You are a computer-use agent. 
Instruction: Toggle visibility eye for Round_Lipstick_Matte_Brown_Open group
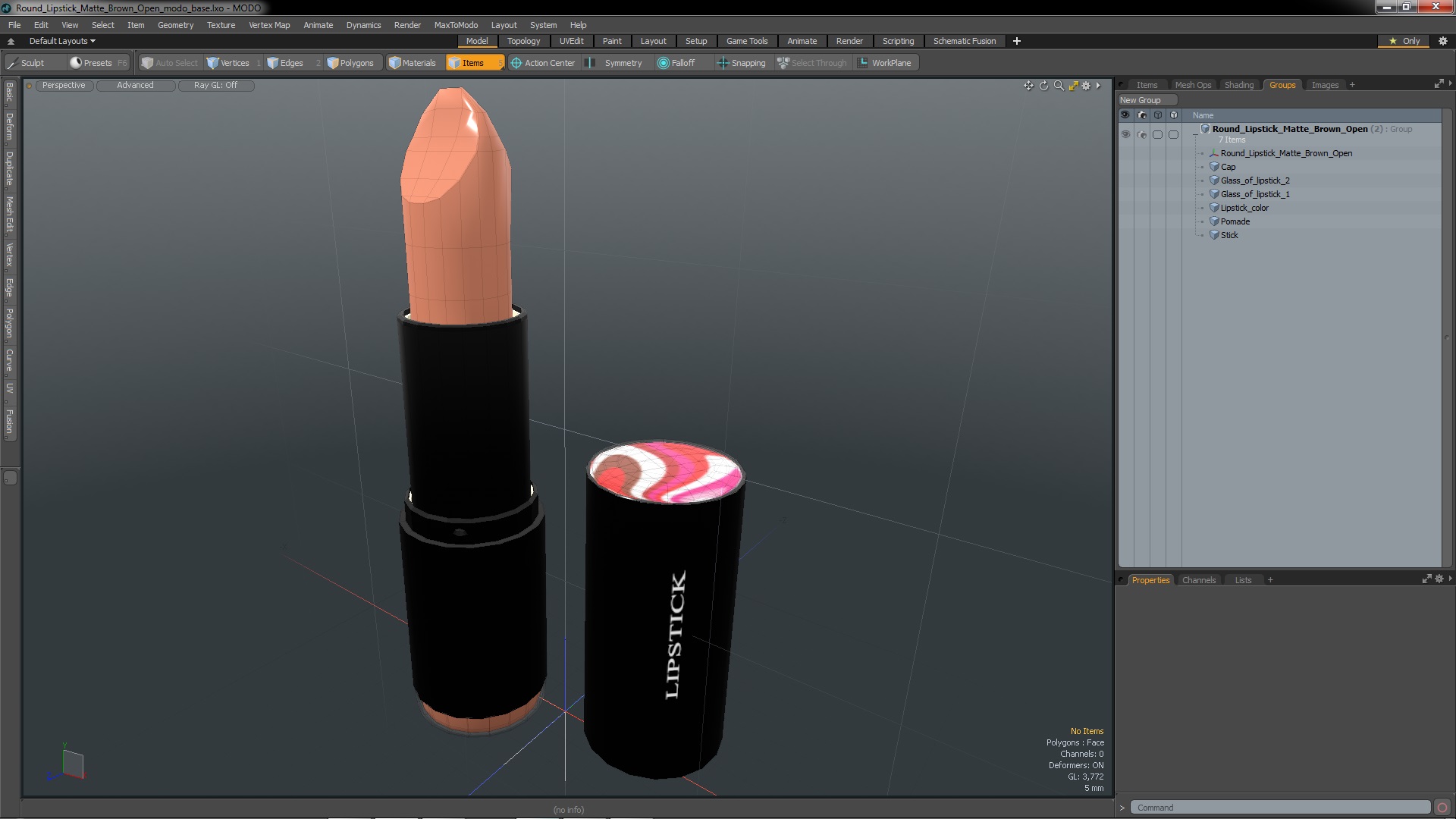pos(1125,134)
